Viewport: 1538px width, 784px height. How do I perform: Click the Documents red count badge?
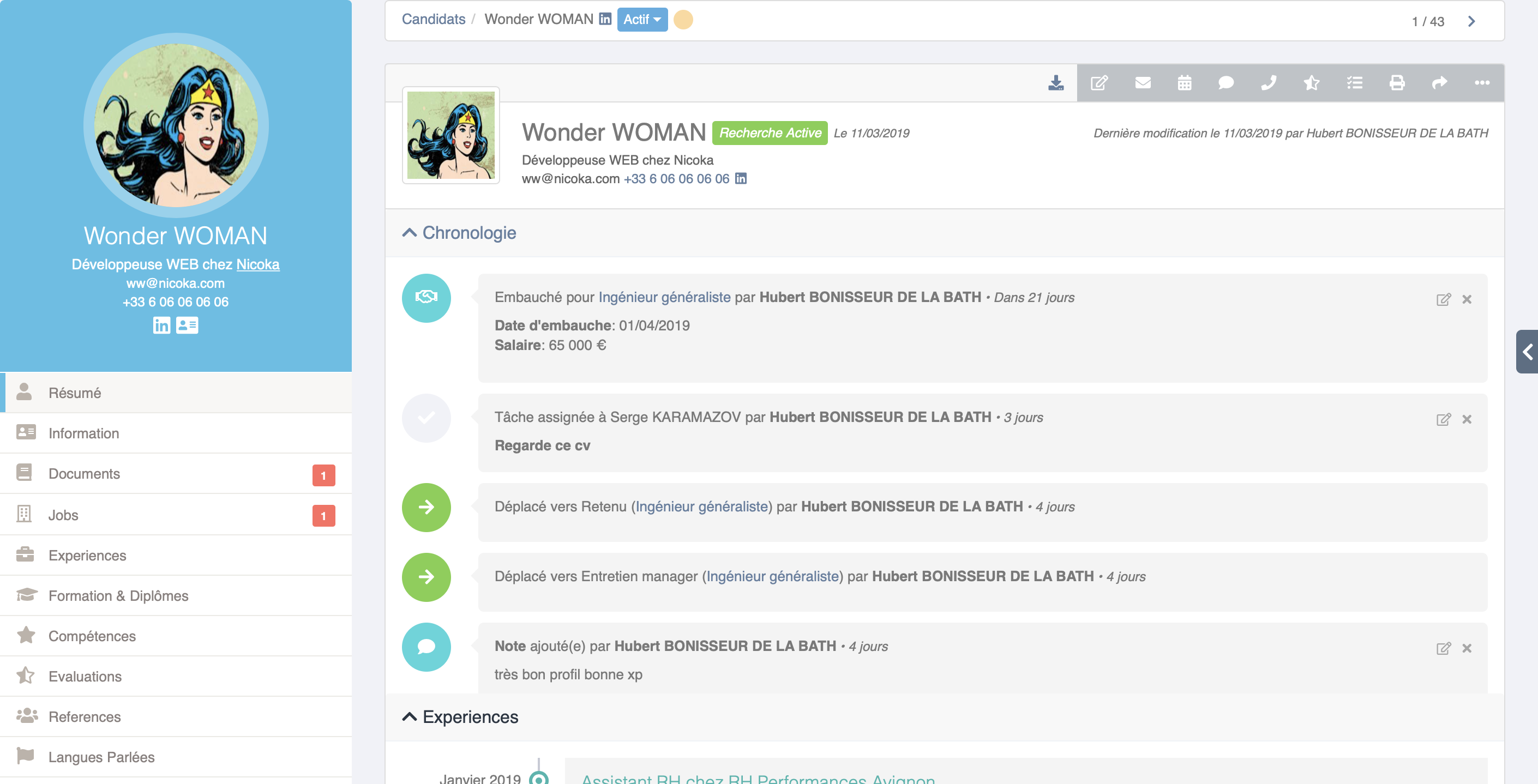tap(323, 475)
